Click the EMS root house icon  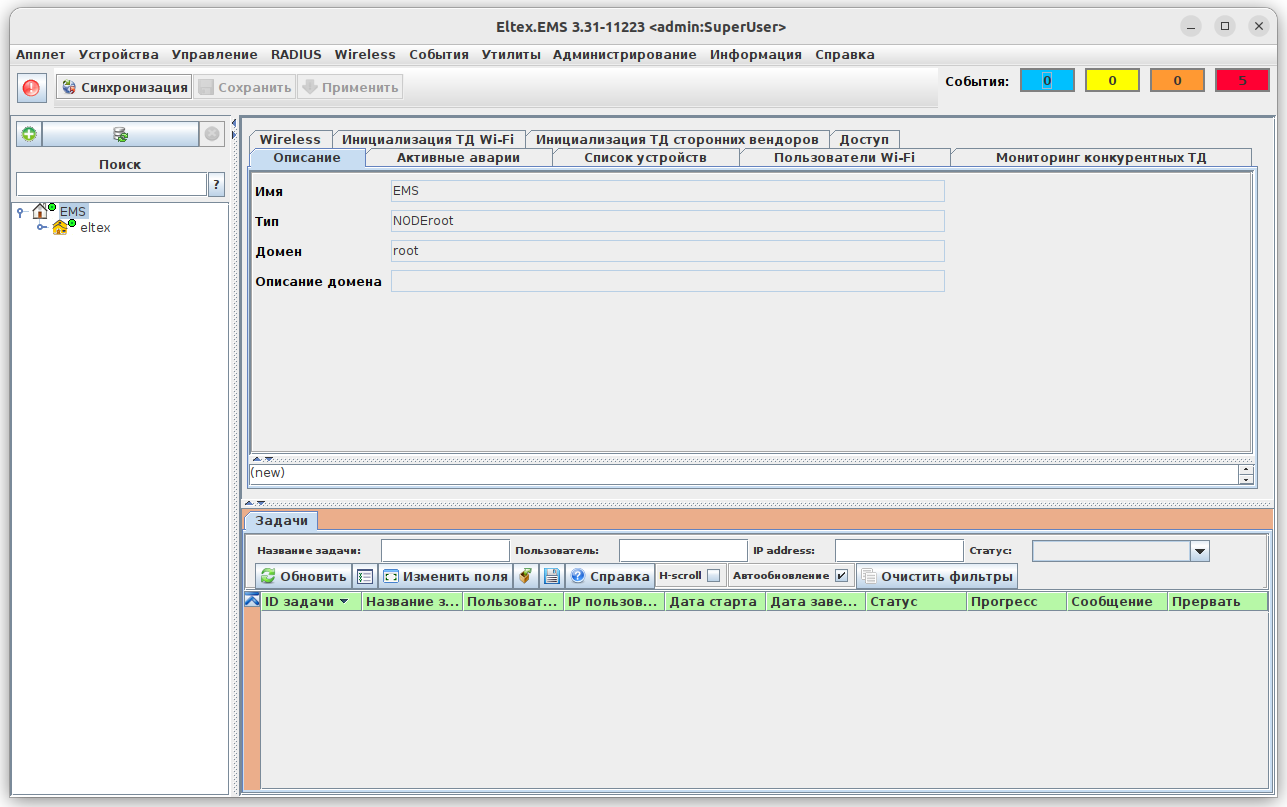pyautogui.click(x=40, y=211)
